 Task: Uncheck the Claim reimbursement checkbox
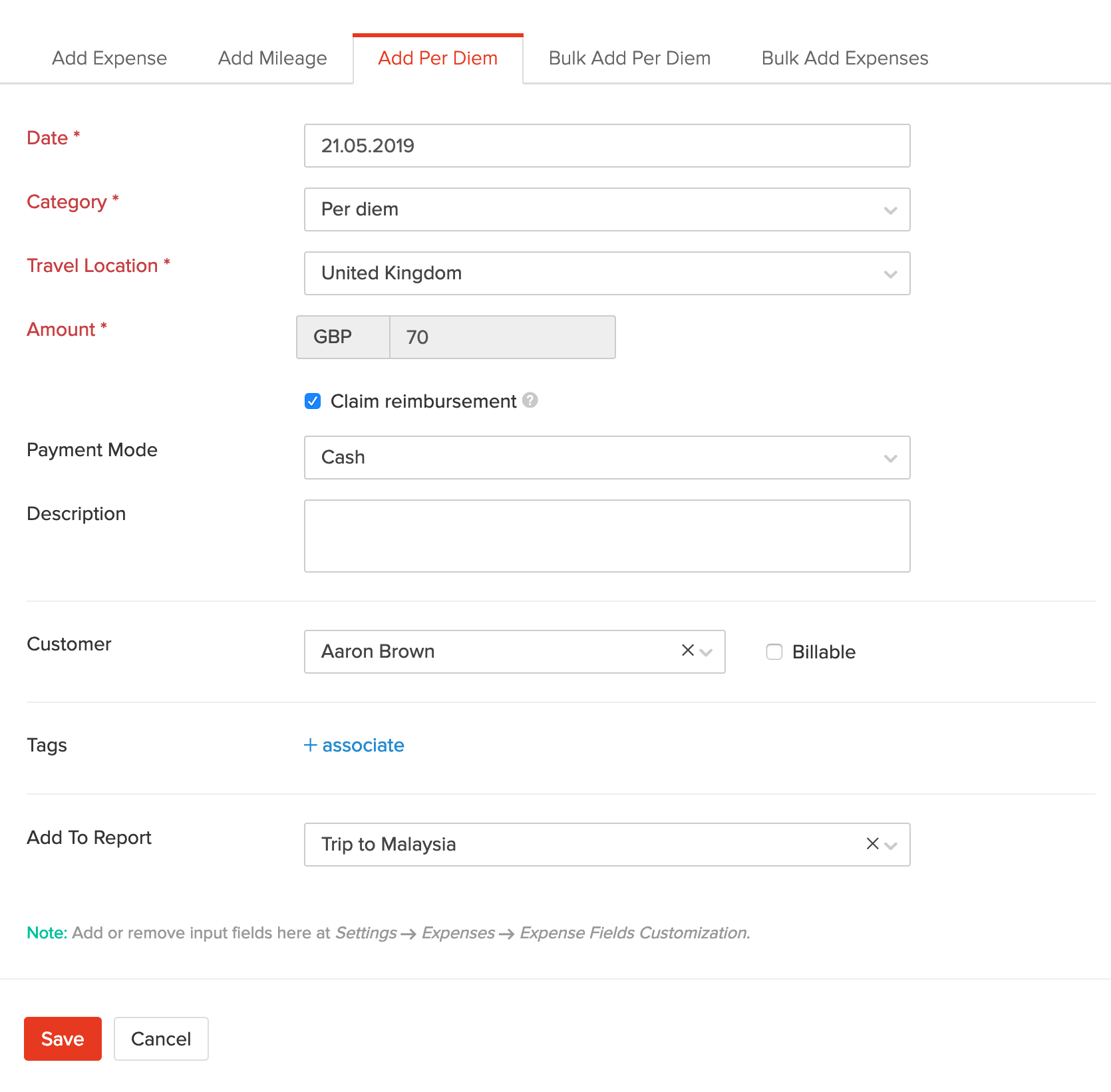coord(313,401)
